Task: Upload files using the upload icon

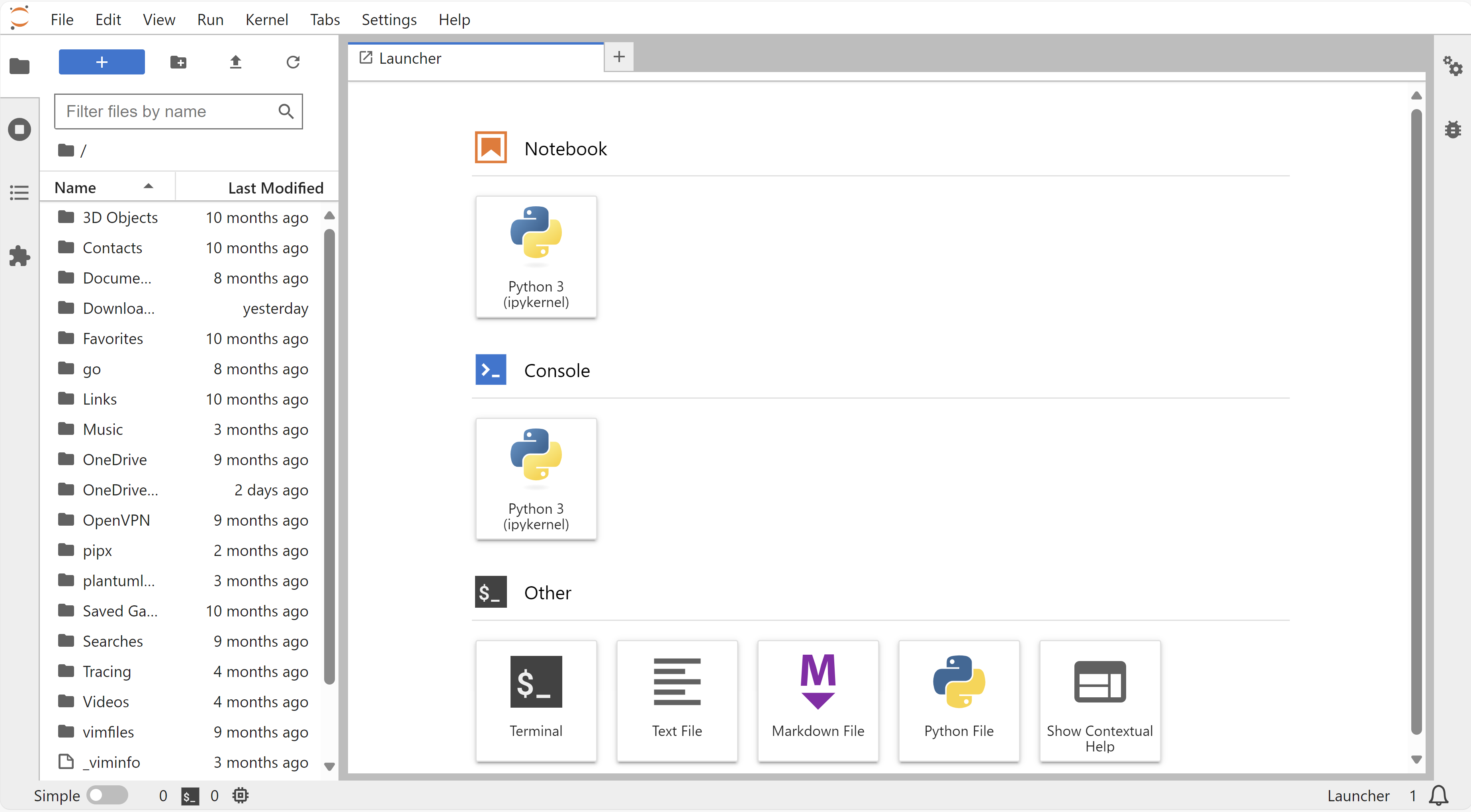Action: point(235,62)
